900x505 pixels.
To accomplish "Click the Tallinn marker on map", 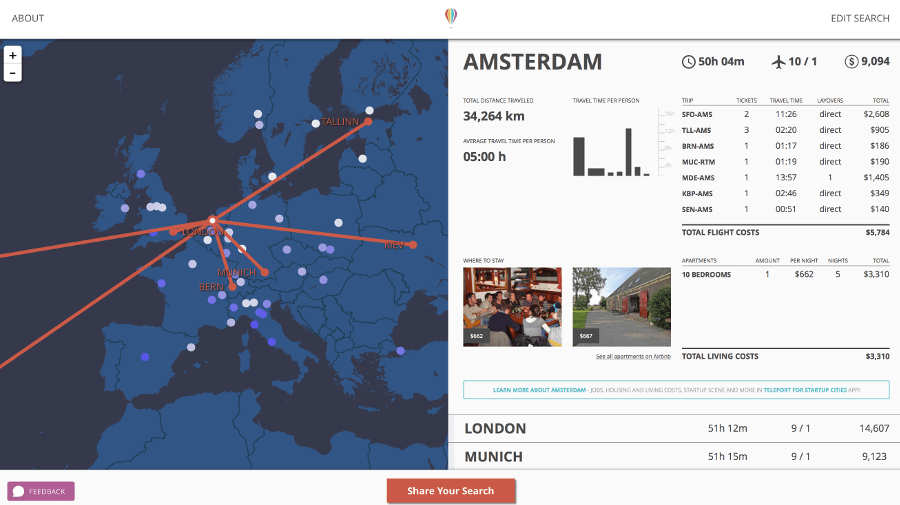I will click(x=368, y=121).
